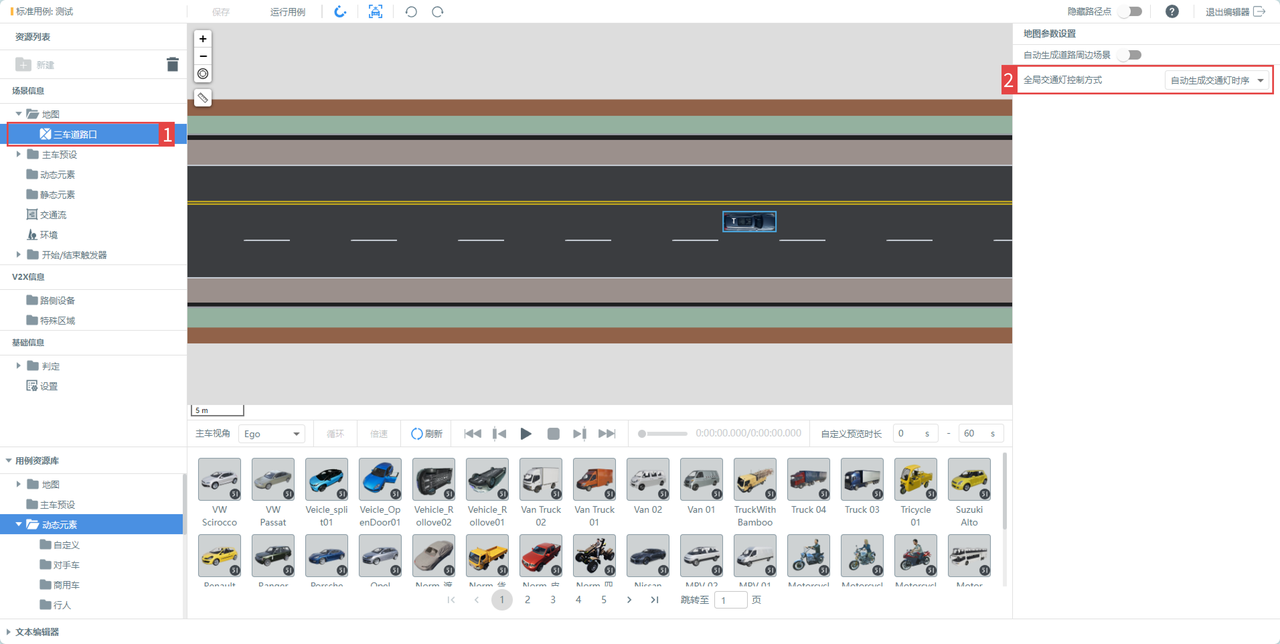Viewport: 1280px width, 644px height.
Task: Click the playback progress slider
Action: coord(663,434)
